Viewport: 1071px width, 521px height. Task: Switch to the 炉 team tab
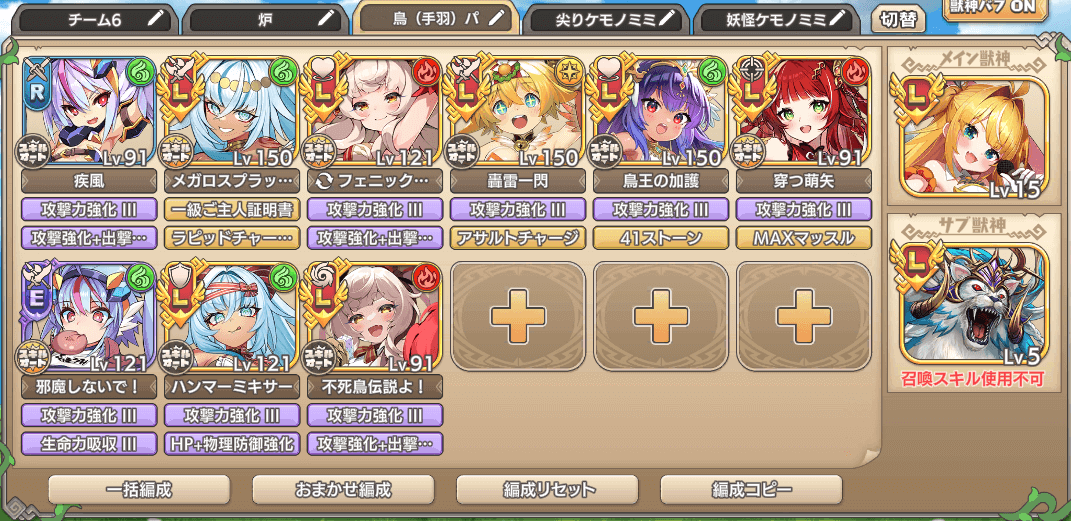[266, 20]
